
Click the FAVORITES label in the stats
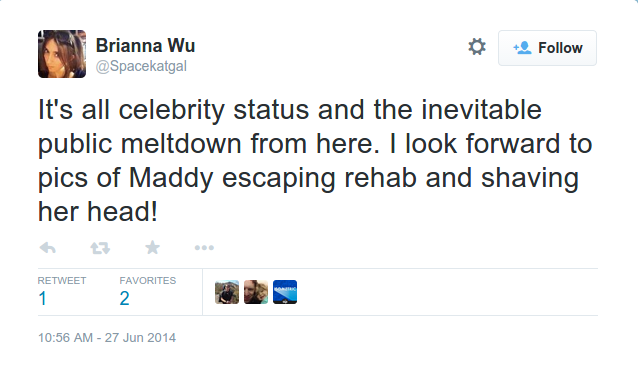click(148, 281)
